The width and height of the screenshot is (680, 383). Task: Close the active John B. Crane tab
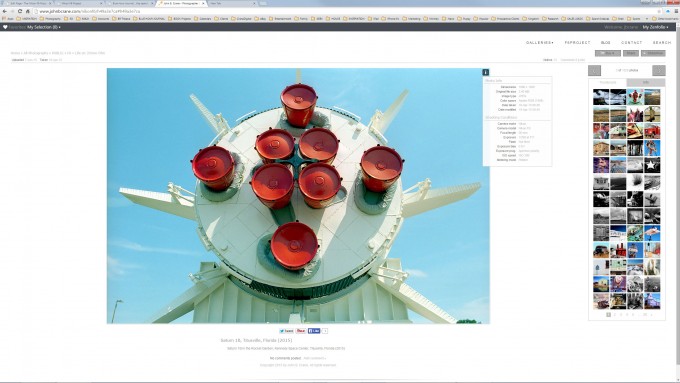tap(203, 3)
